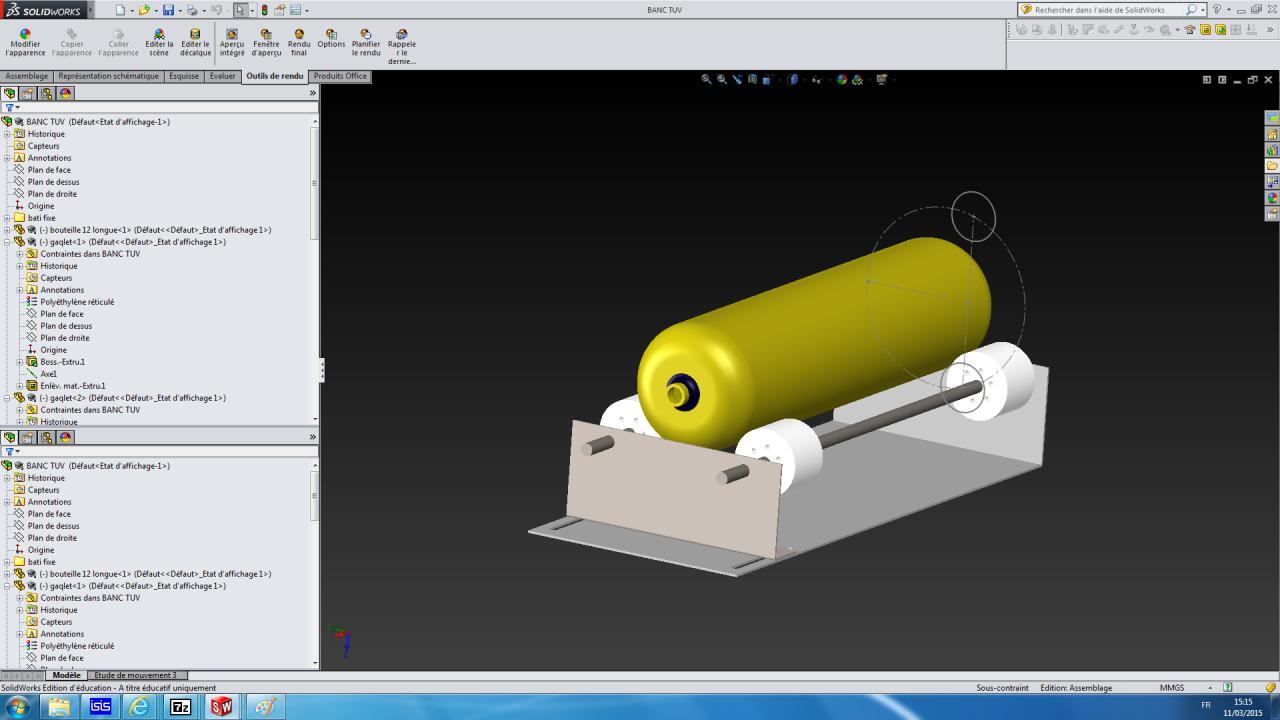Image resolution: width=1280 pixels, height=720 pixels.
Task: Open the Help menu dropdown arrow
Action: click(1227, 10)
